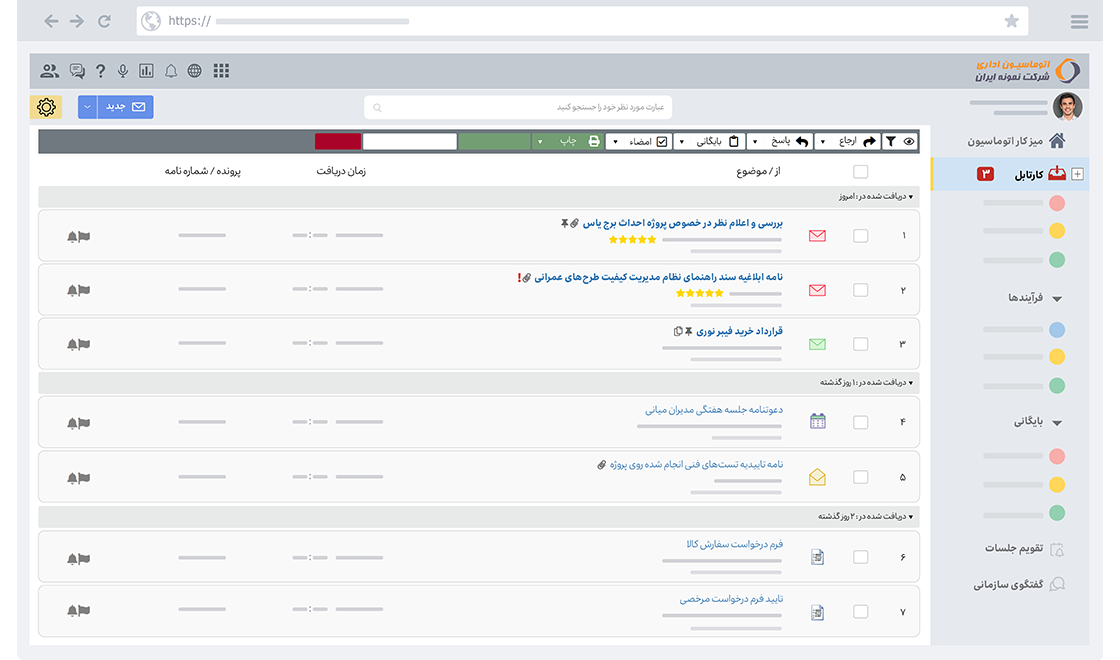Viewport: 1120px width, 660px height.
Task: Select the microphone icon in the top toolbar
Action: pos(122,71)
